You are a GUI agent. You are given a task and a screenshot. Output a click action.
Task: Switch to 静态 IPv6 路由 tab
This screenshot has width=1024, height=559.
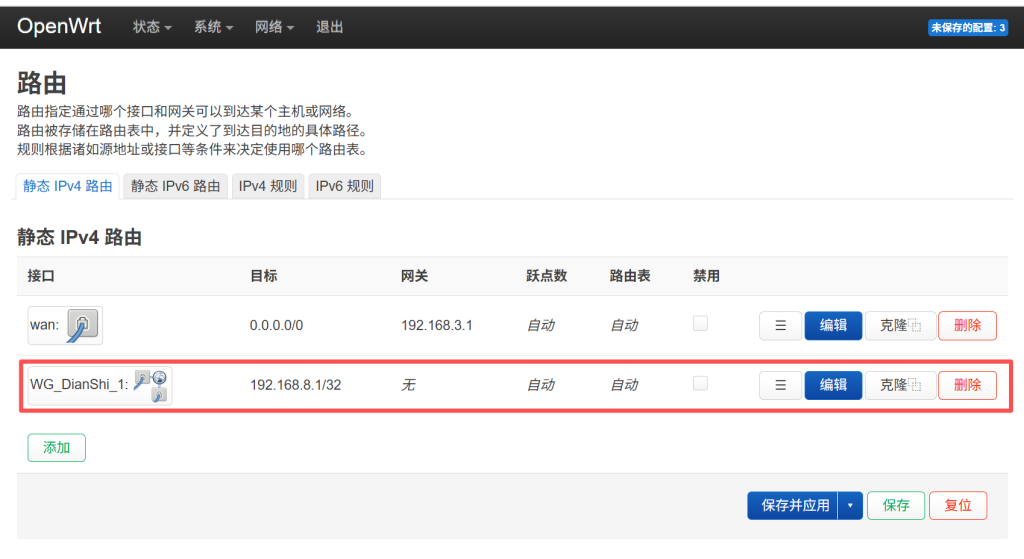(x=176, y=186)
